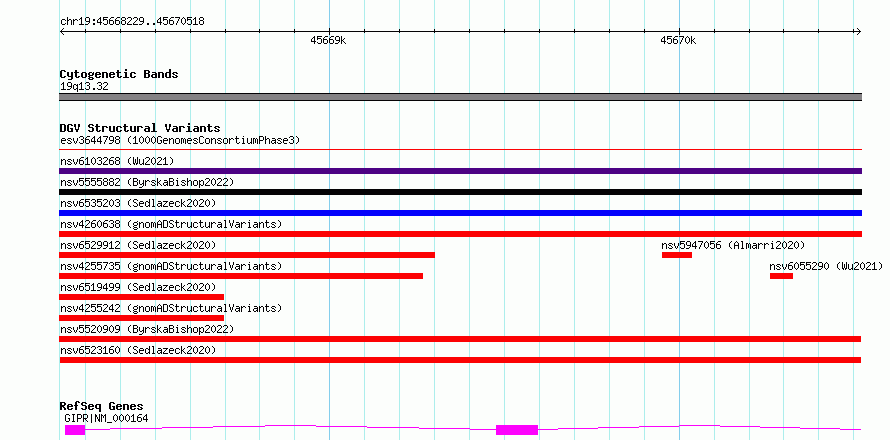The image size is (890, 440).
Task: Select the RefSeq Genes track title
Action: (101, 407)
